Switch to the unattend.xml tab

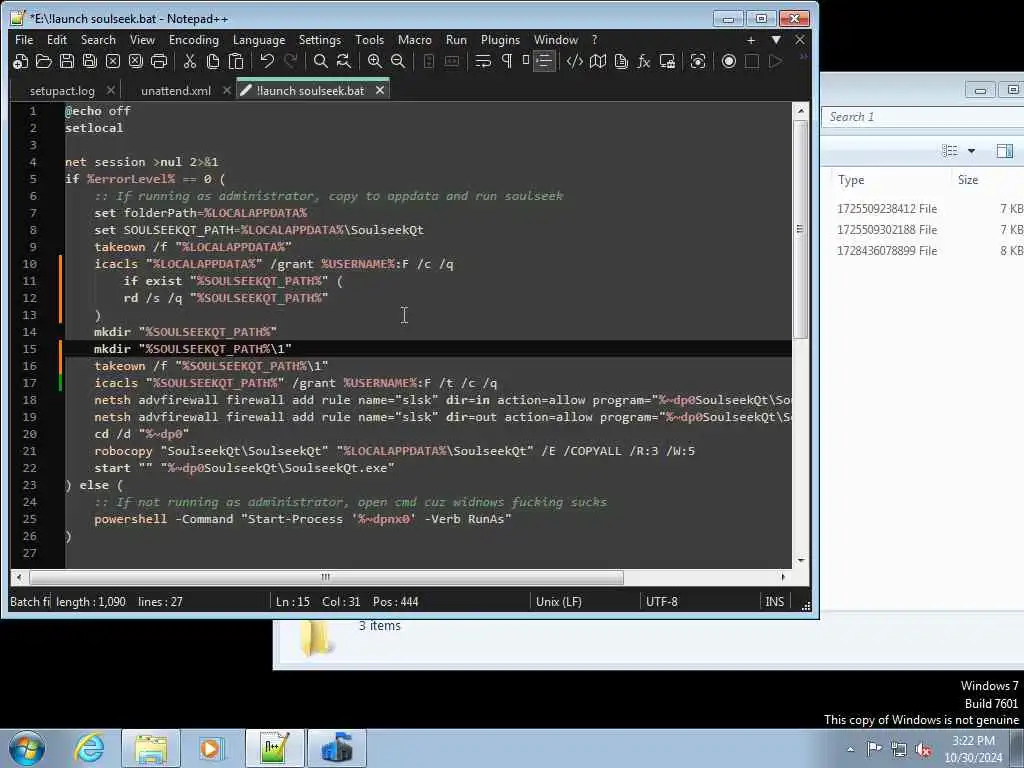(176, 91)
